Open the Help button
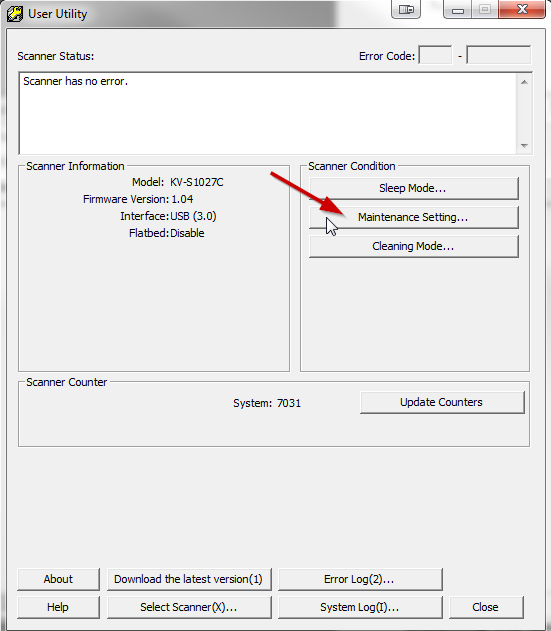551x631 pixels. tap(58, 607)
